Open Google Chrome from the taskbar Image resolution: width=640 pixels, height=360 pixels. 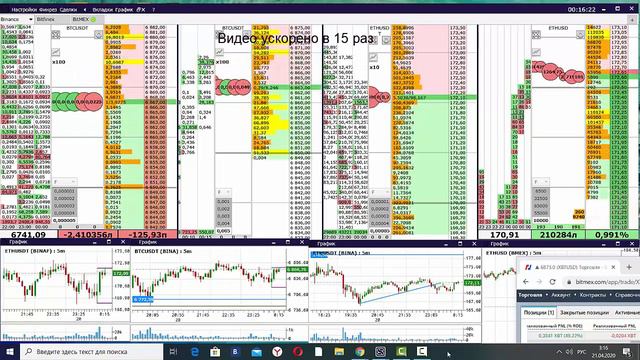[x=360, y=351]
